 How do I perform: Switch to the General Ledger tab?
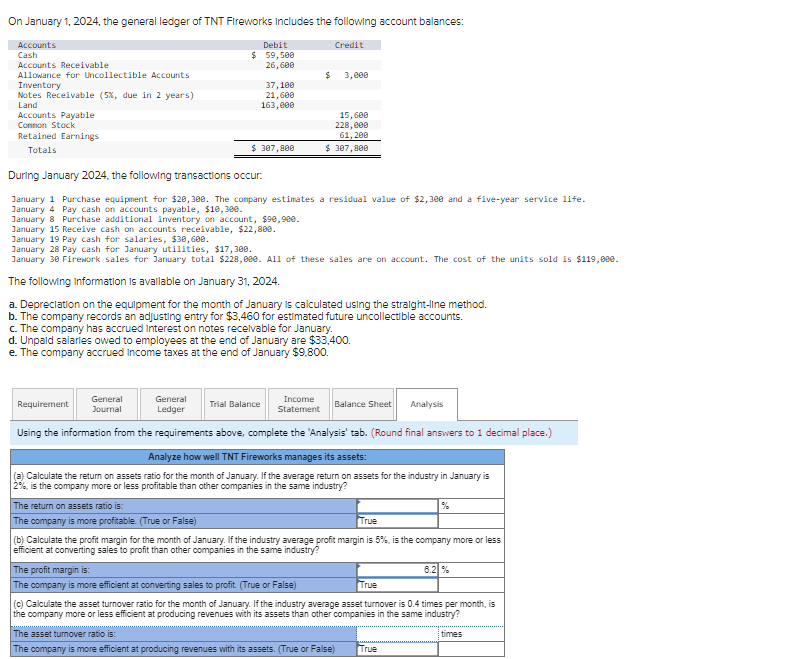tap(171, 404)
